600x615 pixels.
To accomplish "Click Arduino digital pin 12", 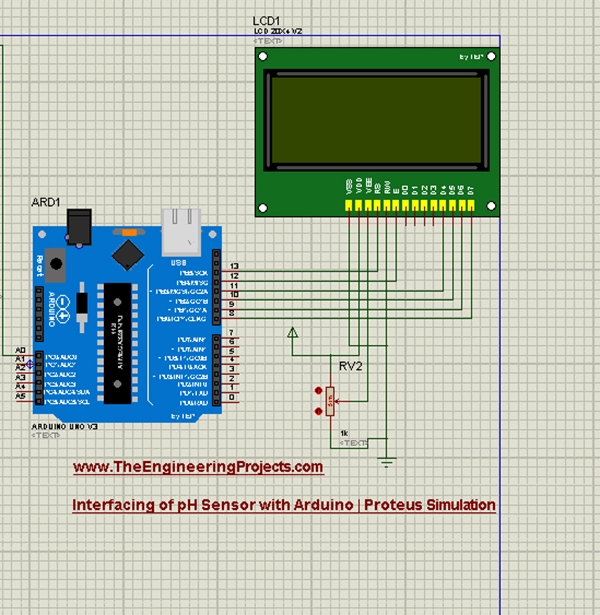I will [x=234, y=276].
